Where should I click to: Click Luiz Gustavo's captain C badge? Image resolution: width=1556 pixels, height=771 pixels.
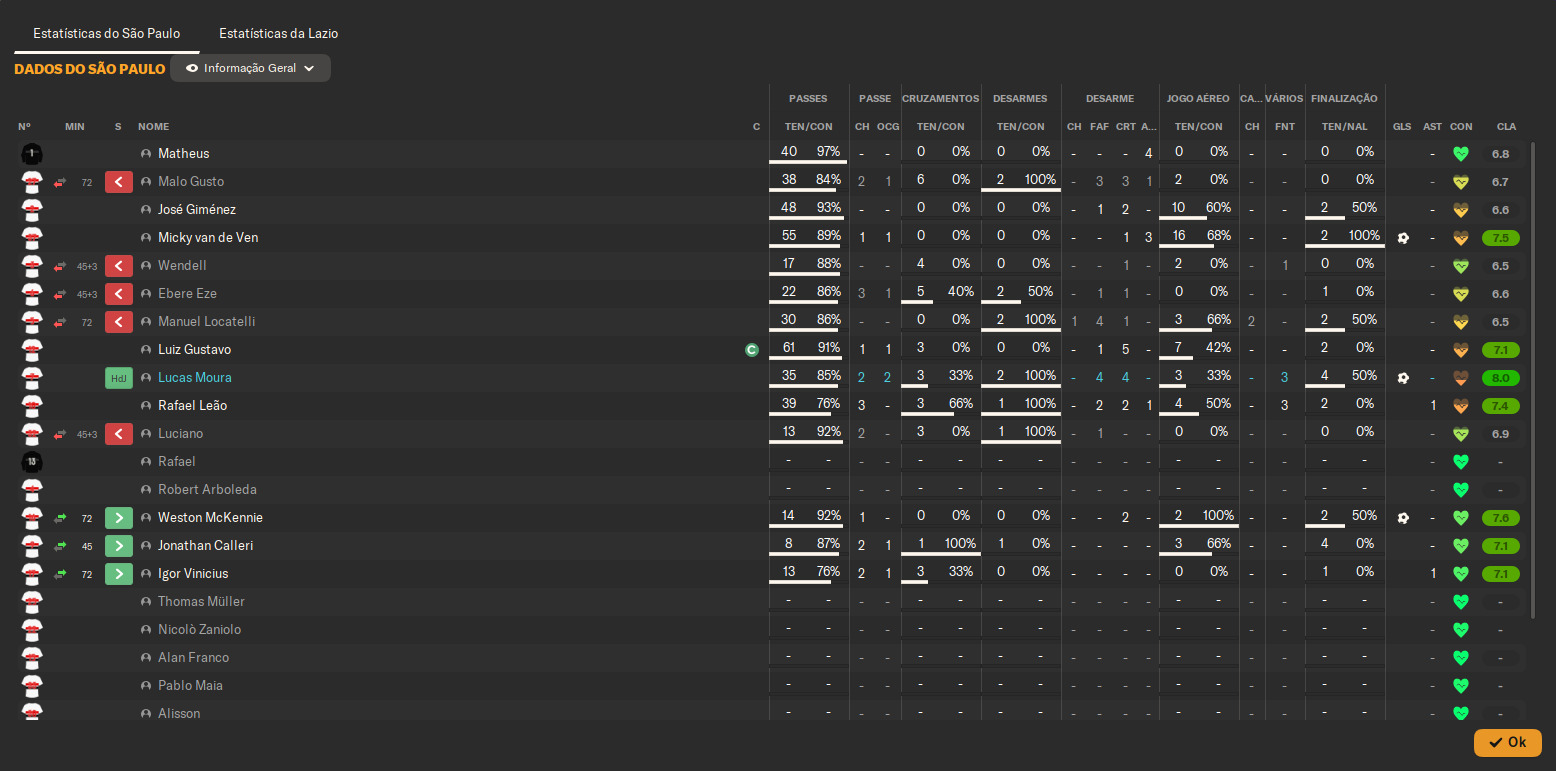pos(752,350)
